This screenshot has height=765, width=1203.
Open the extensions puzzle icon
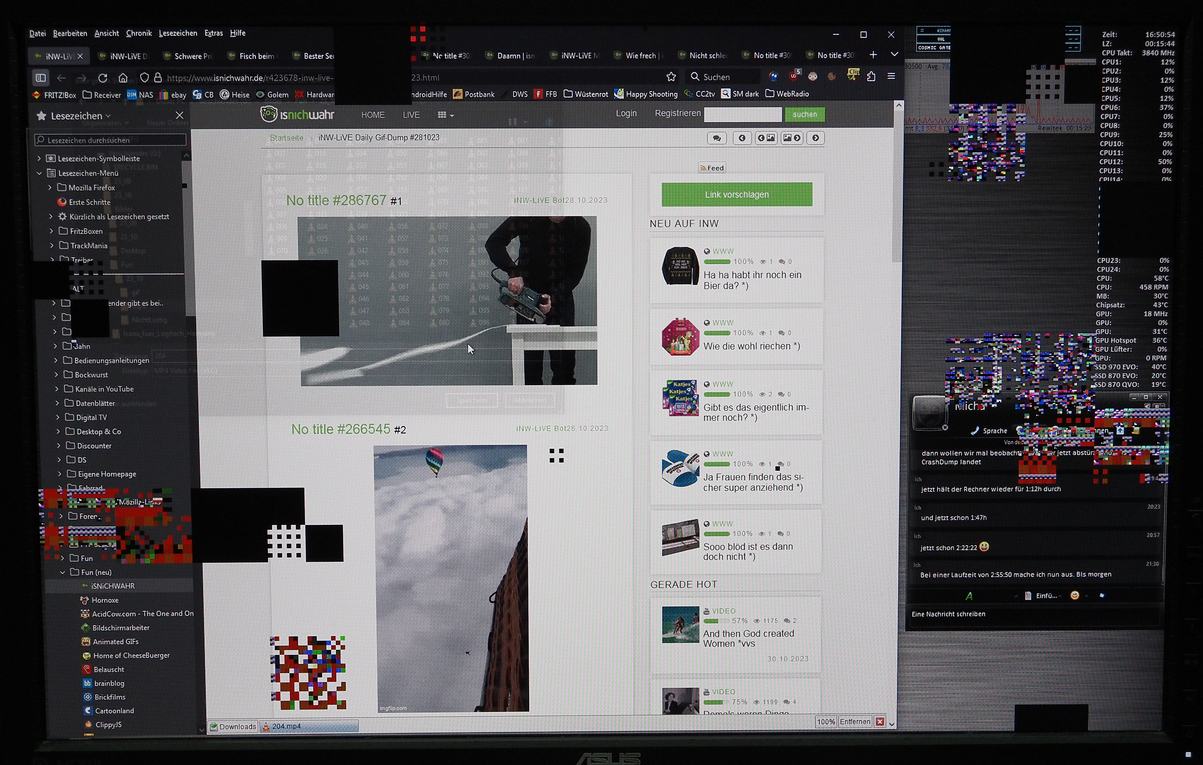point(871,76)
